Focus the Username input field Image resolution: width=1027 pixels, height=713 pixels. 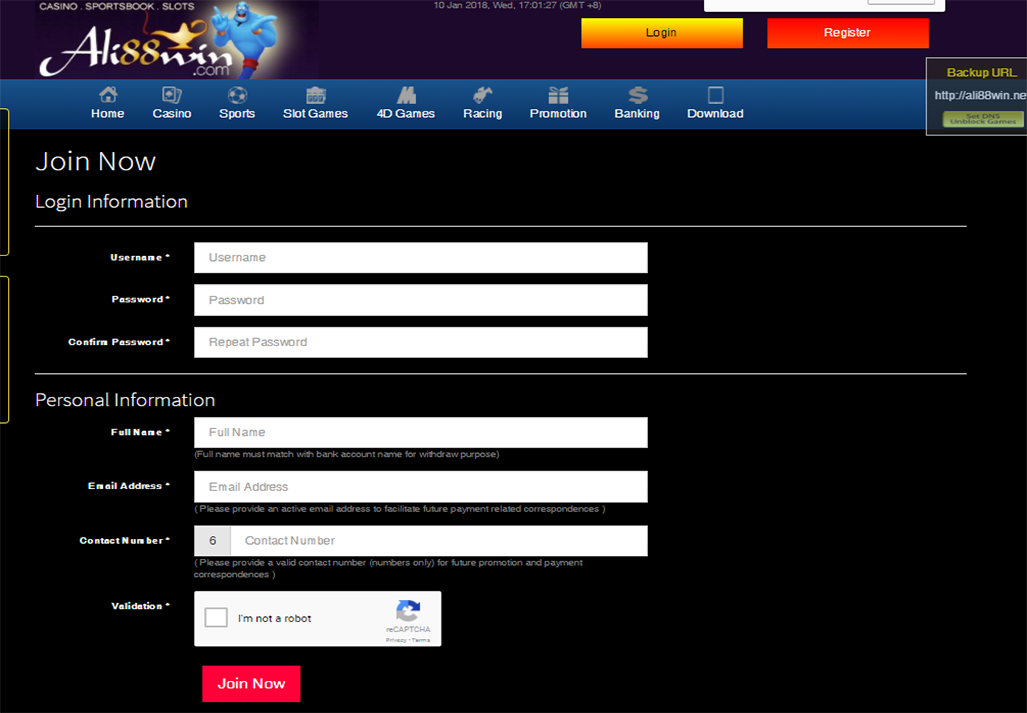coord(421,258)
